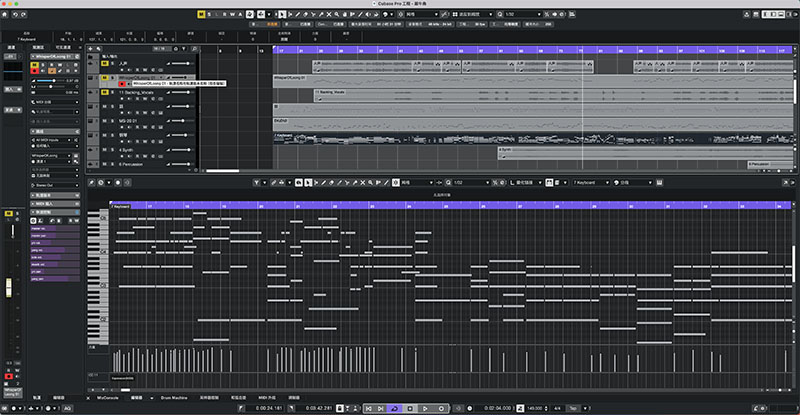Open the 7 Keyboard part selector in Key Editor
The height and width of the screenshot is (415, 800).
click(x=591, y=182)
